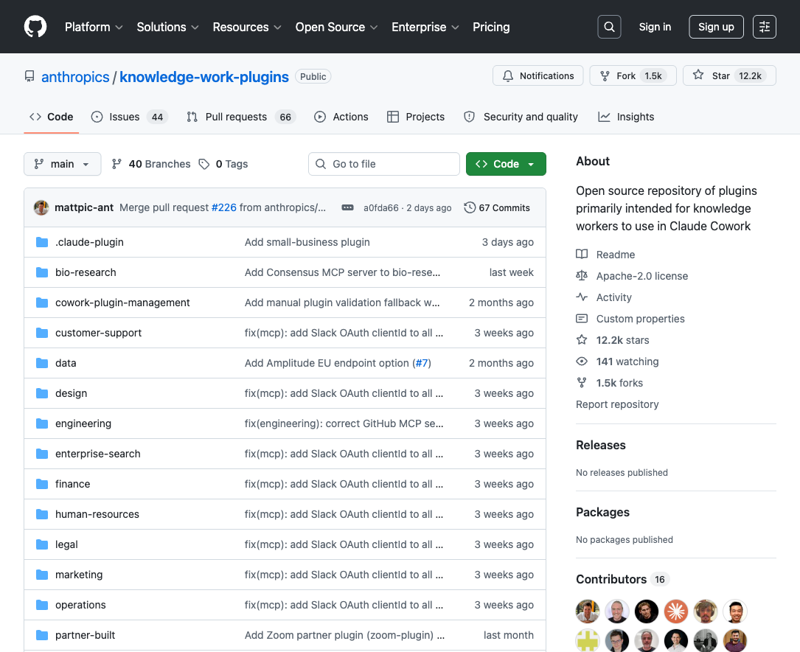This screenshot has height=652, width=800.
Task: Expand the Enterprise menu
Action: (425, 27)
